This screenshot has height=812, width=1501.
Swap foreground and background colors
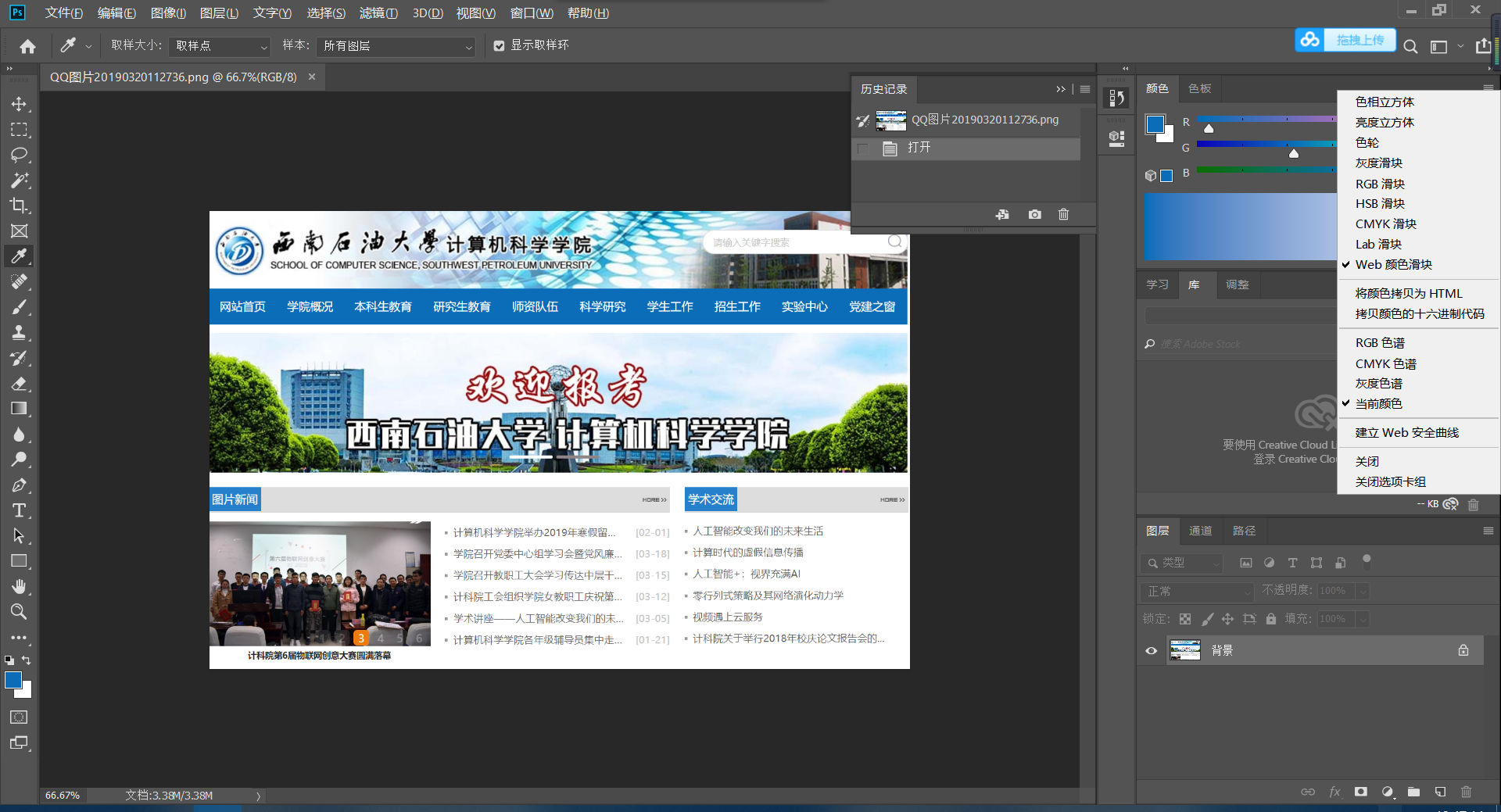[26, 660]
